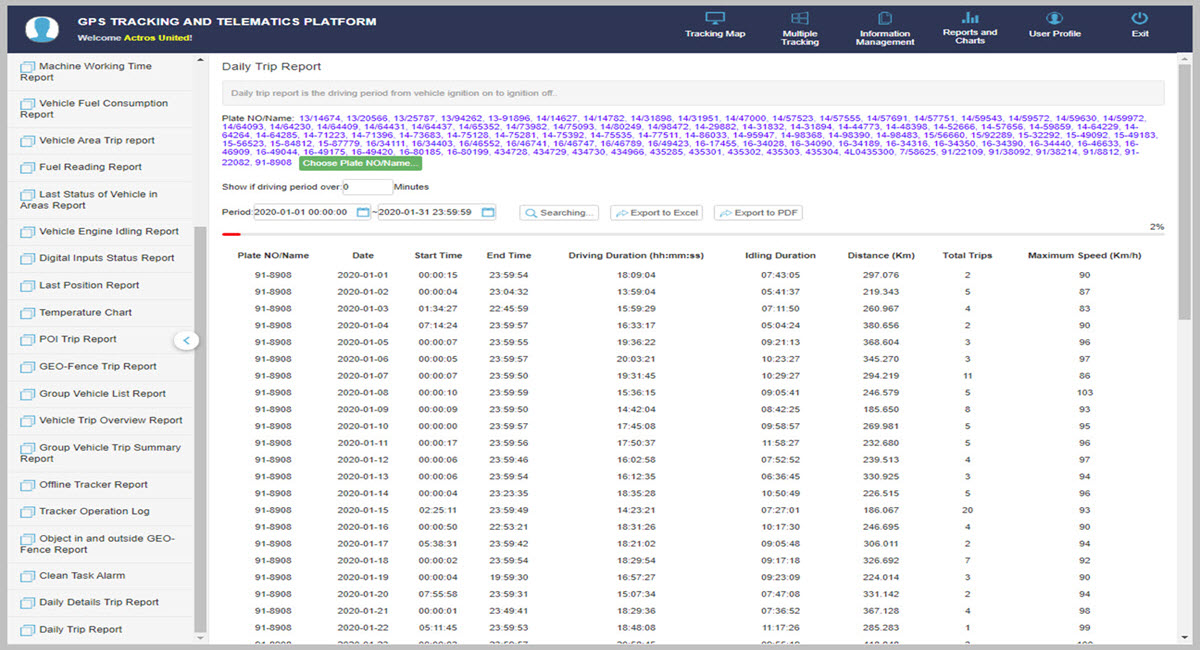
Task: Click the driving period minutes input field
Action: tap(367, 187)
